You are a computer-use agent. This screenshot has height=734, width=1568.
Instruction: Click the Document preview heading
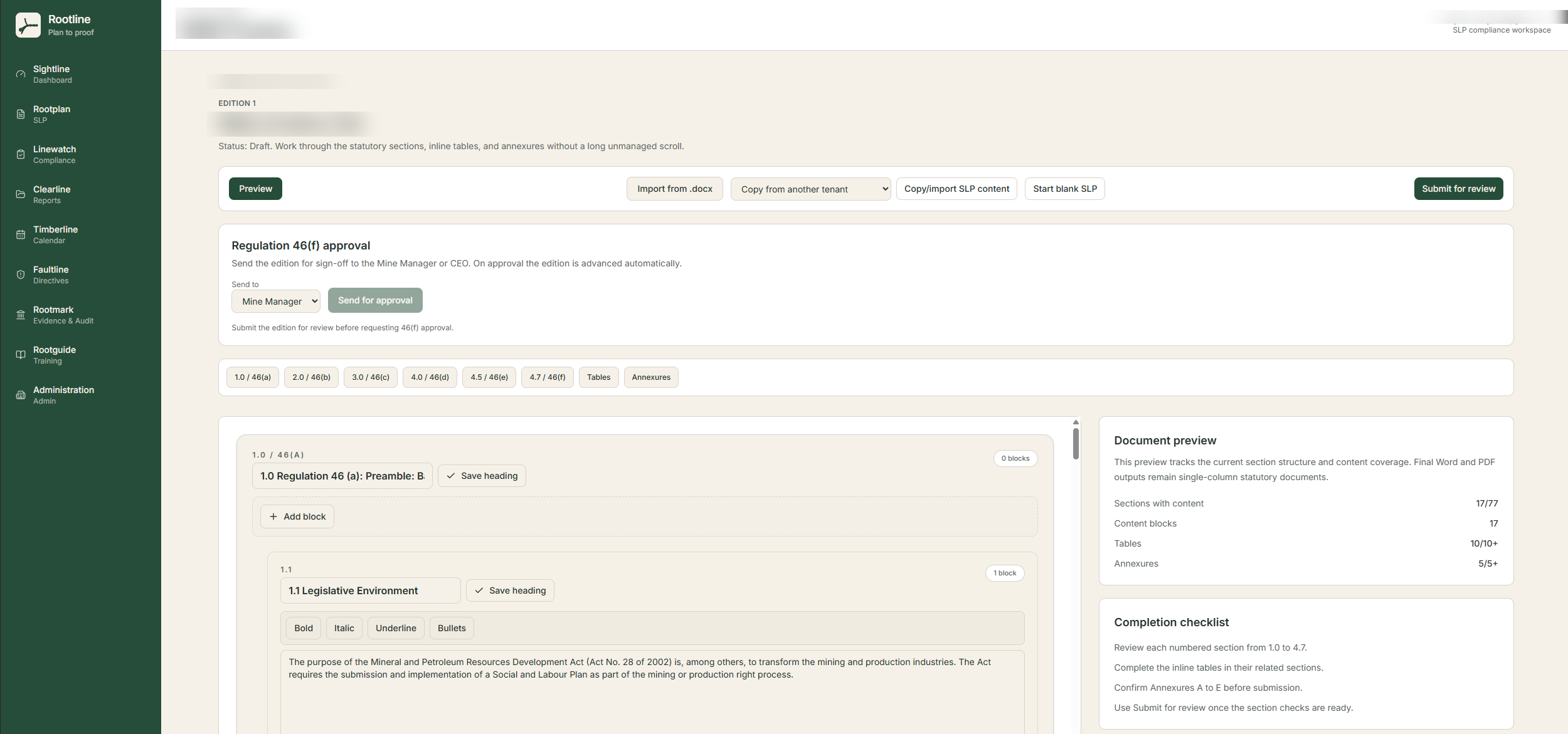tap(1165, 441)
